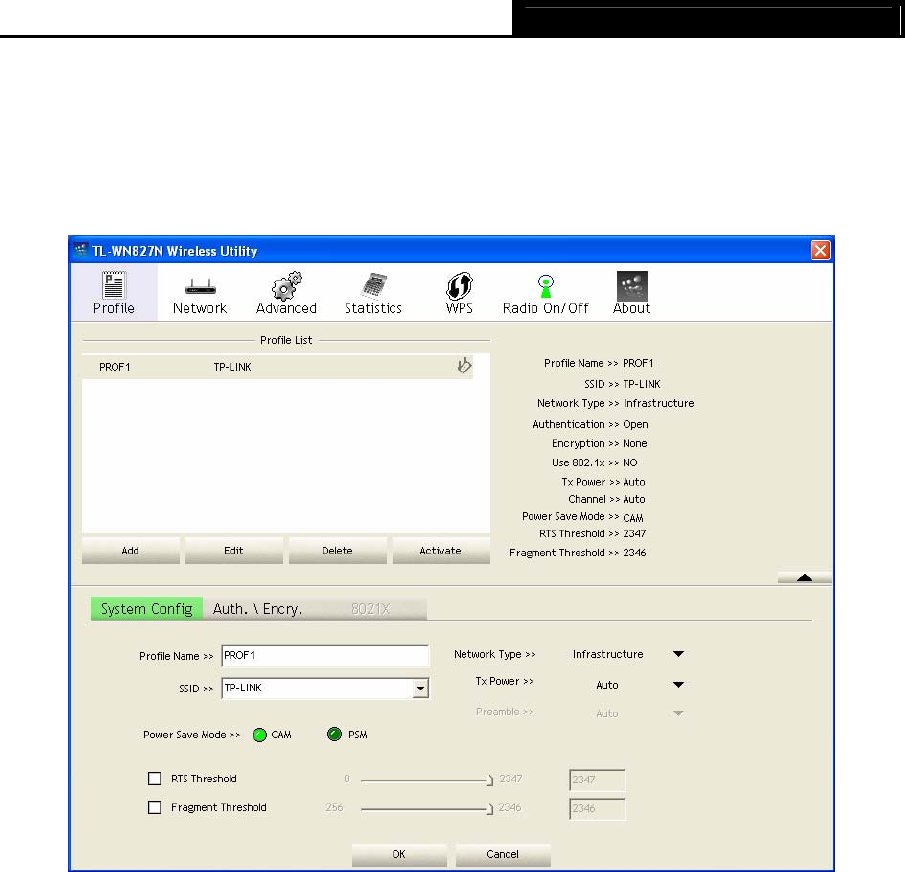The height and width of the screenshot is (872, 905).
Task: Click the Profile Name input field
Action: [x=325, y=656]
